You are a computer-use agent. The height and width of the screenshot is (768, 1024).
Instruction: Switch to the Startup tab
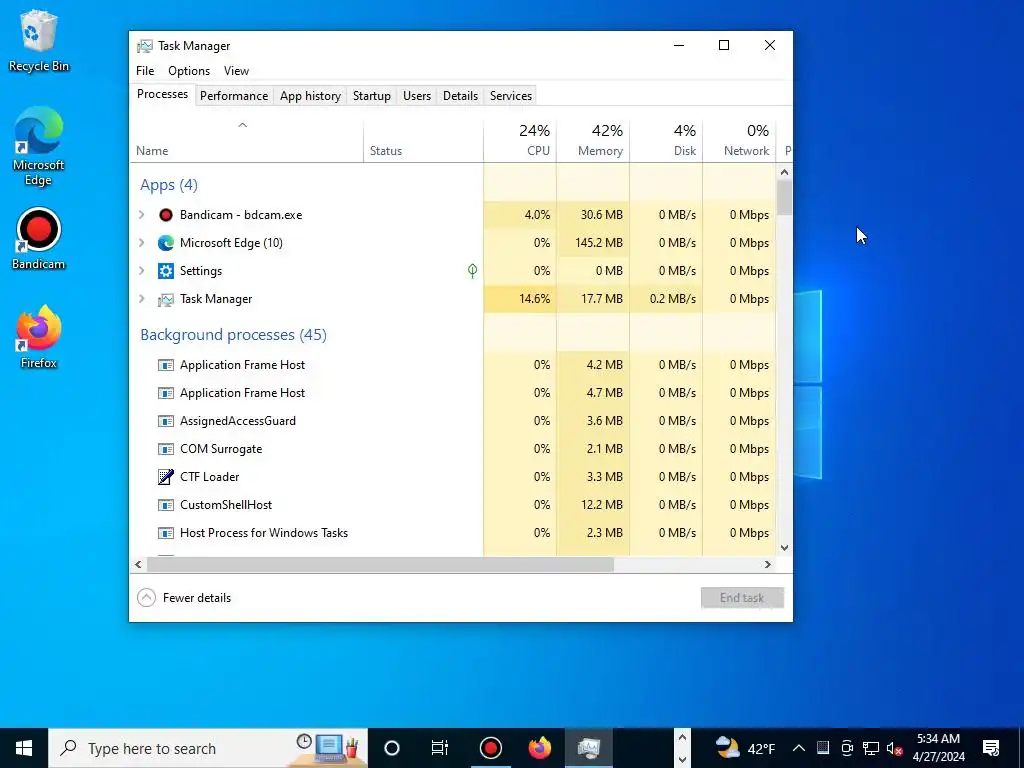(x=372, y=96)
